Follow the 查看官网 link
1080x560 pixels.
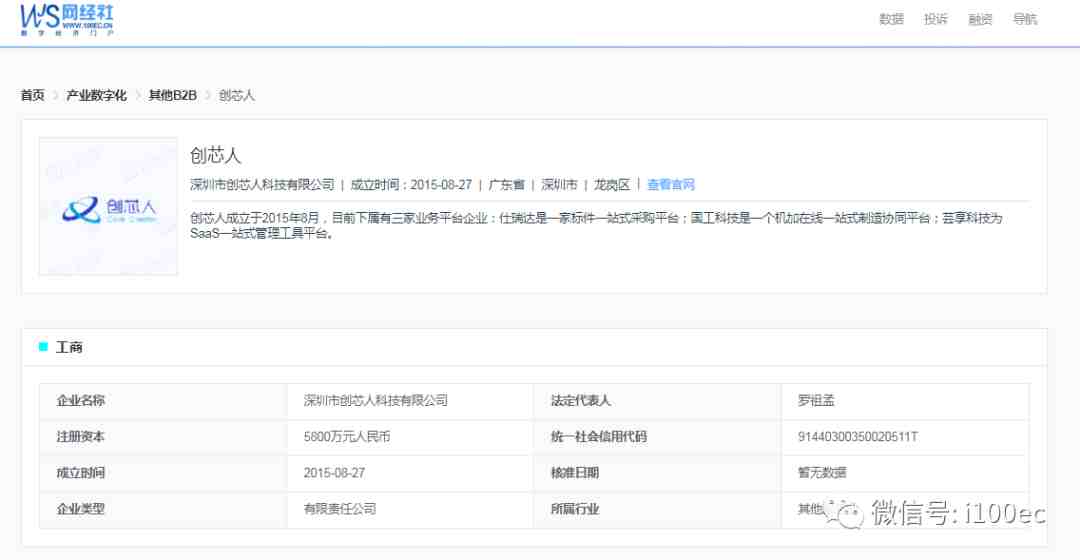(x=671, y=185)
